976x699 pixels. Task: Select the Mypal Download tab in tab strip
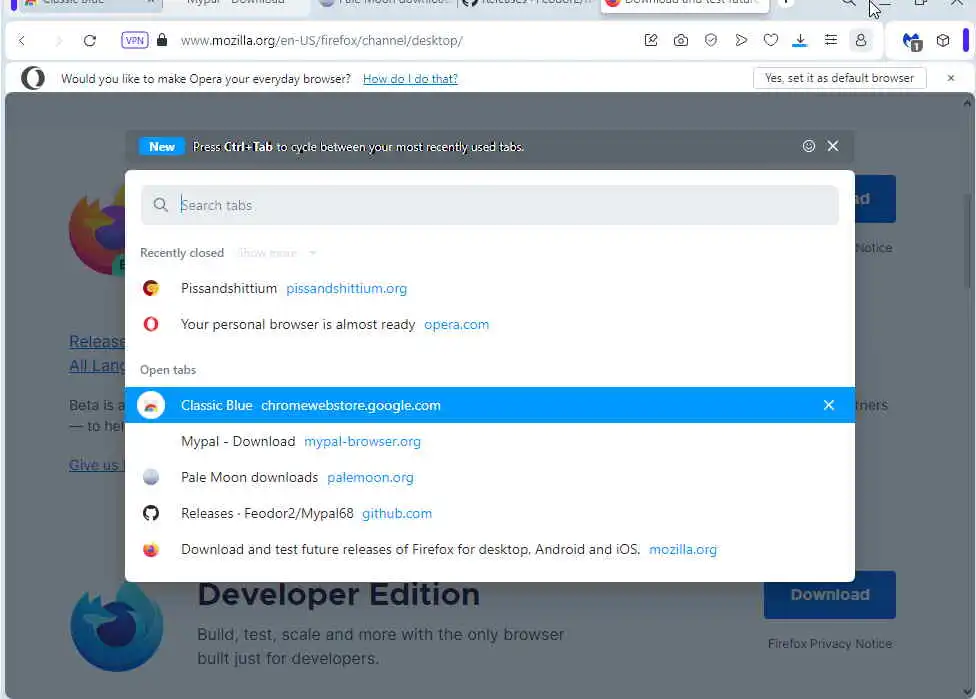(235, 4)
